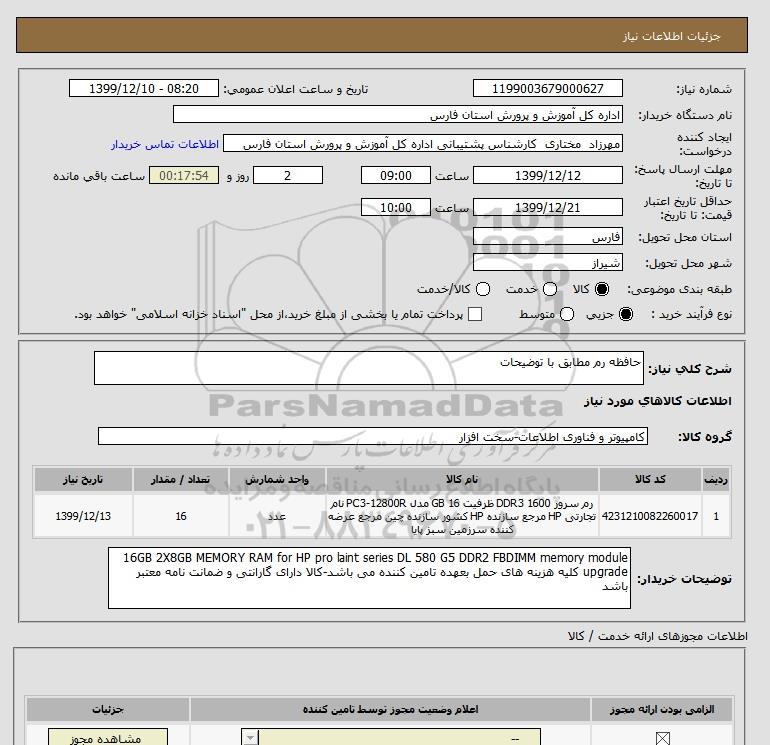Screen dimensions: 770x745
Task: Click the نام کالا column header
Action: [462, 479]
